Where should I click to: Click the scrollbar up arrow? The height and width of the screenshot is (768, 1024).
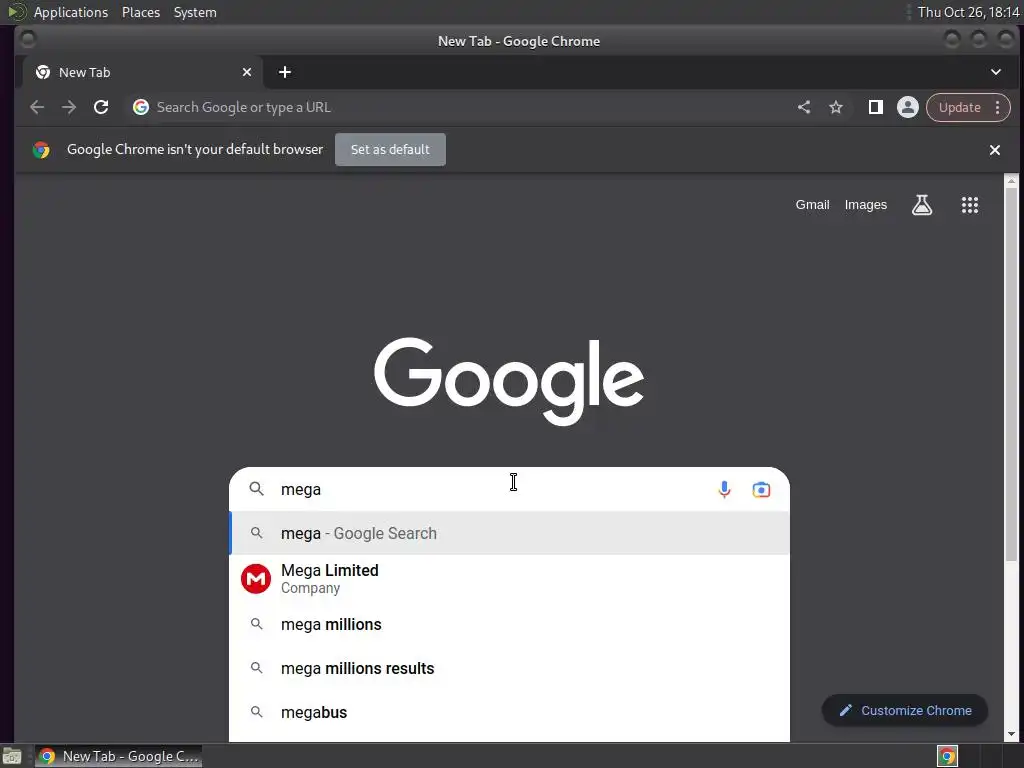1011,180
